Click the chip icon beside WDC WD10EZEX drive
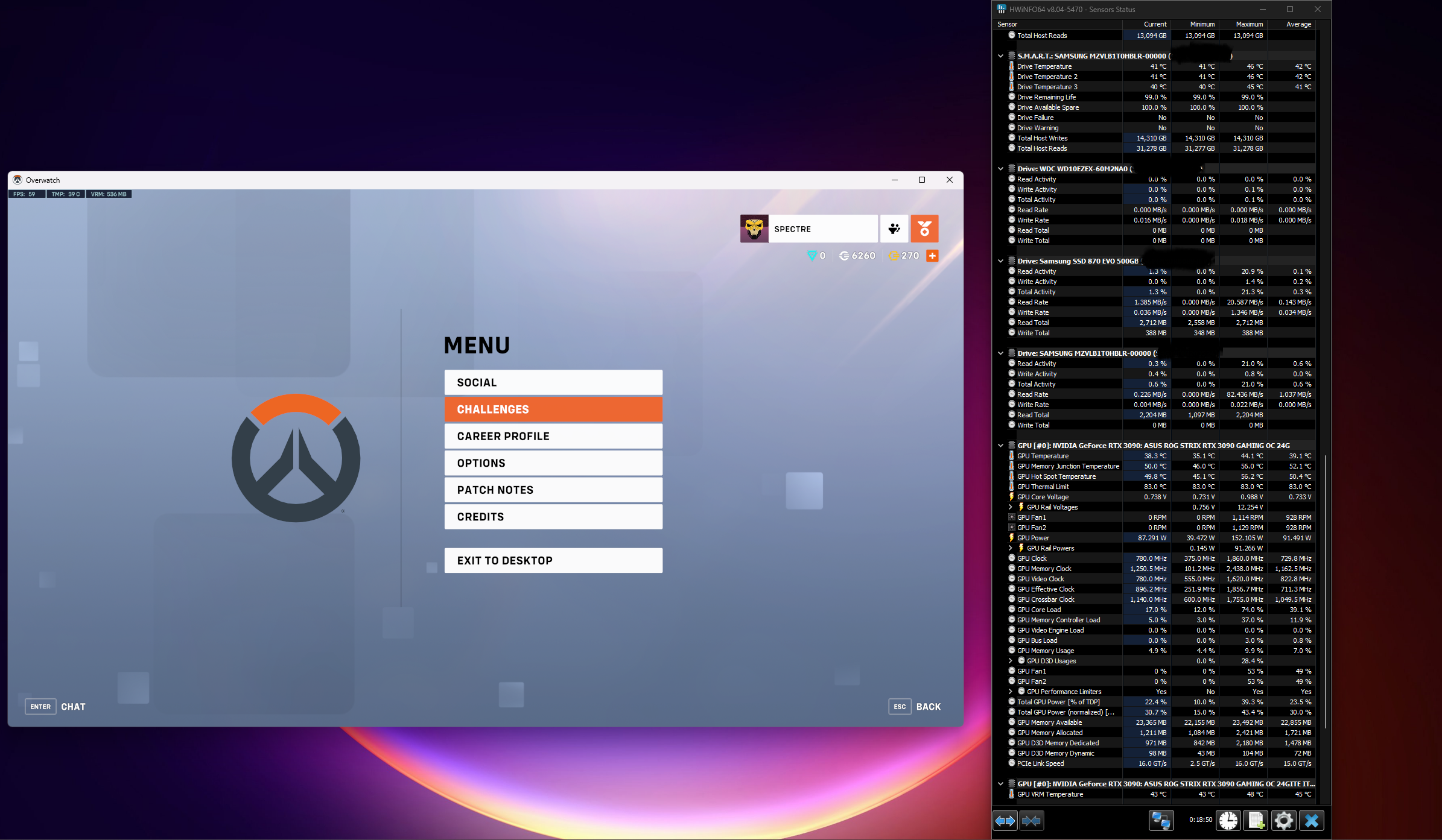 (1012, 169)
